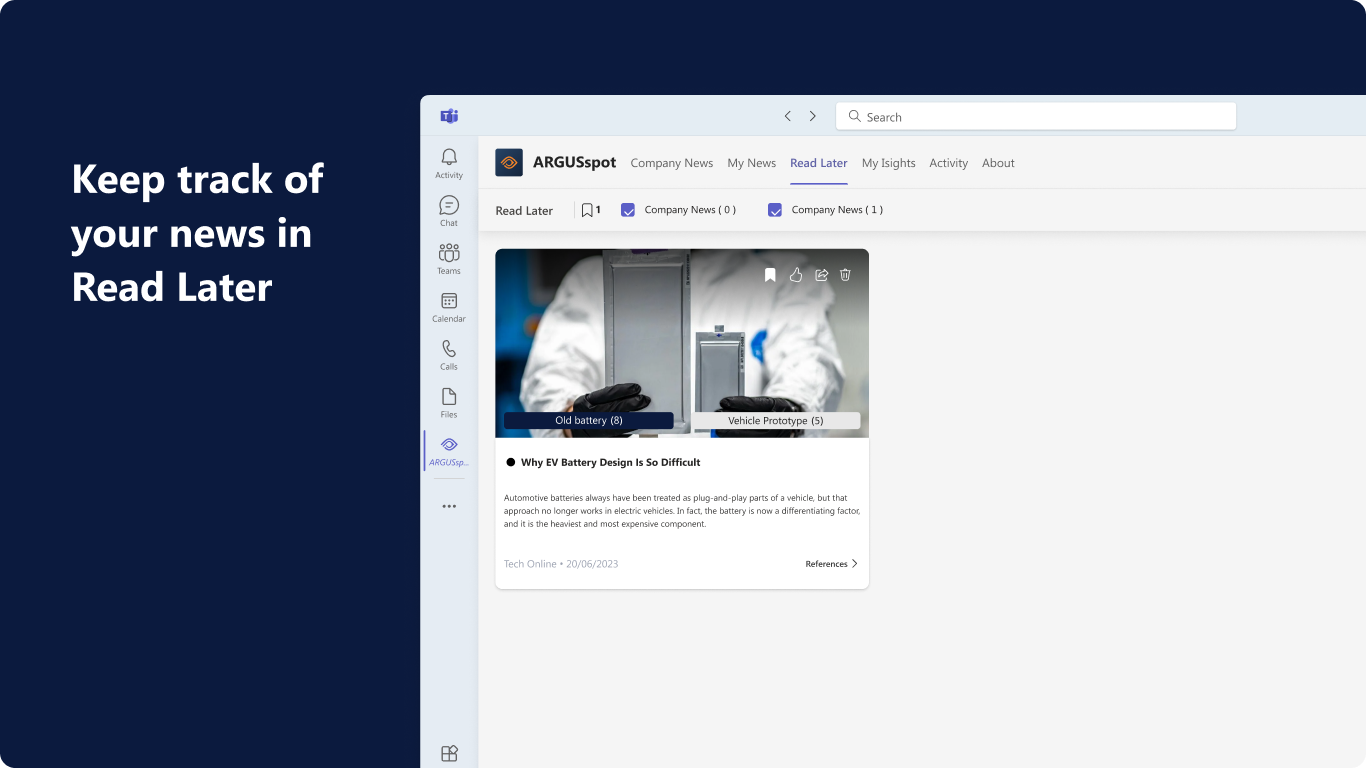Click the black dot beside the article title
This screenshot has height=768, width=1366.
pos(510,463)
